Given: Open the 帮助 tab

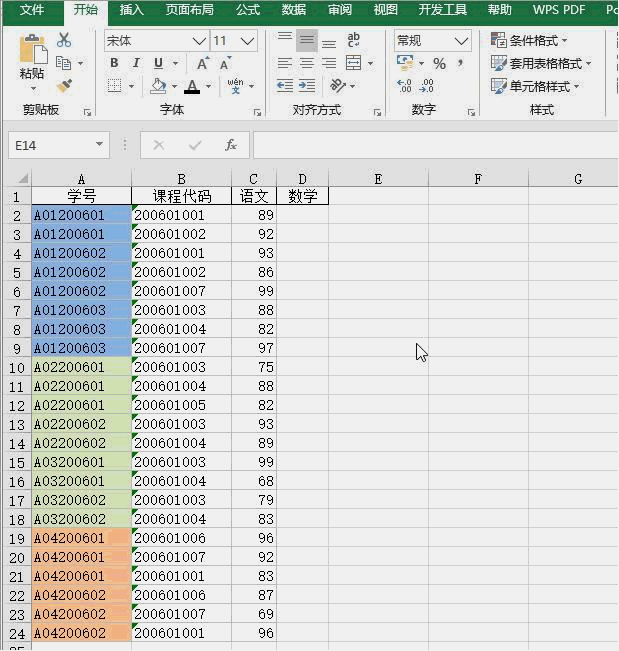Looking at the screenshot, I should [x=500, y=9].
